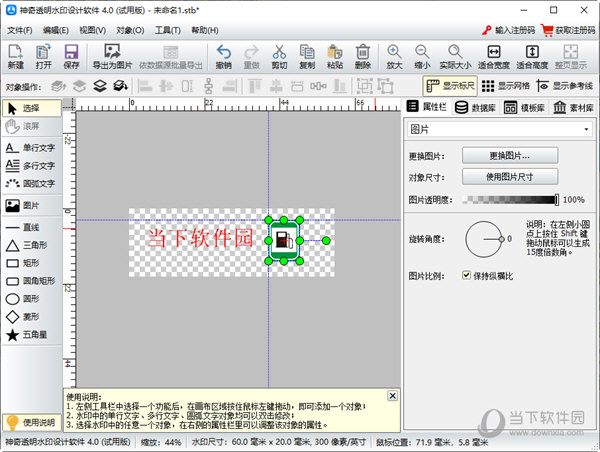Select the 菱形 diamond tool
This screenshot has width=600, height=452.
pos(31,317)
